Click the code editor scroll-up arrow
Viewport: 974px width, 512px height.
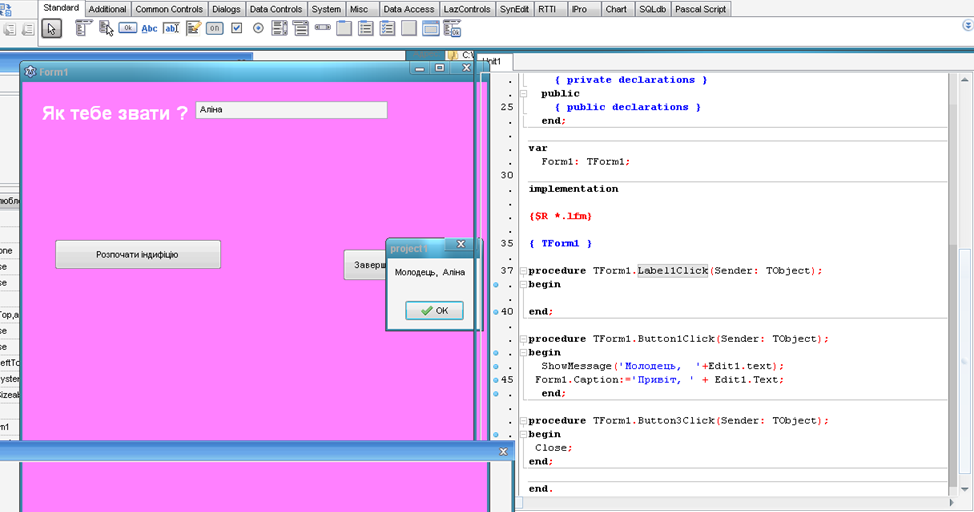(x=965, y=80)
